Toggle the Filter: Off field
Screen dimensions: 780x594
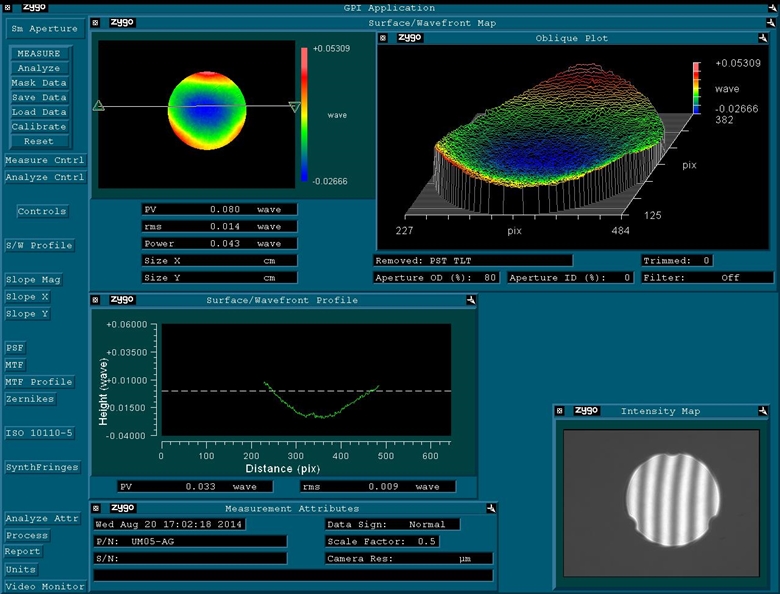pos(707,278)
